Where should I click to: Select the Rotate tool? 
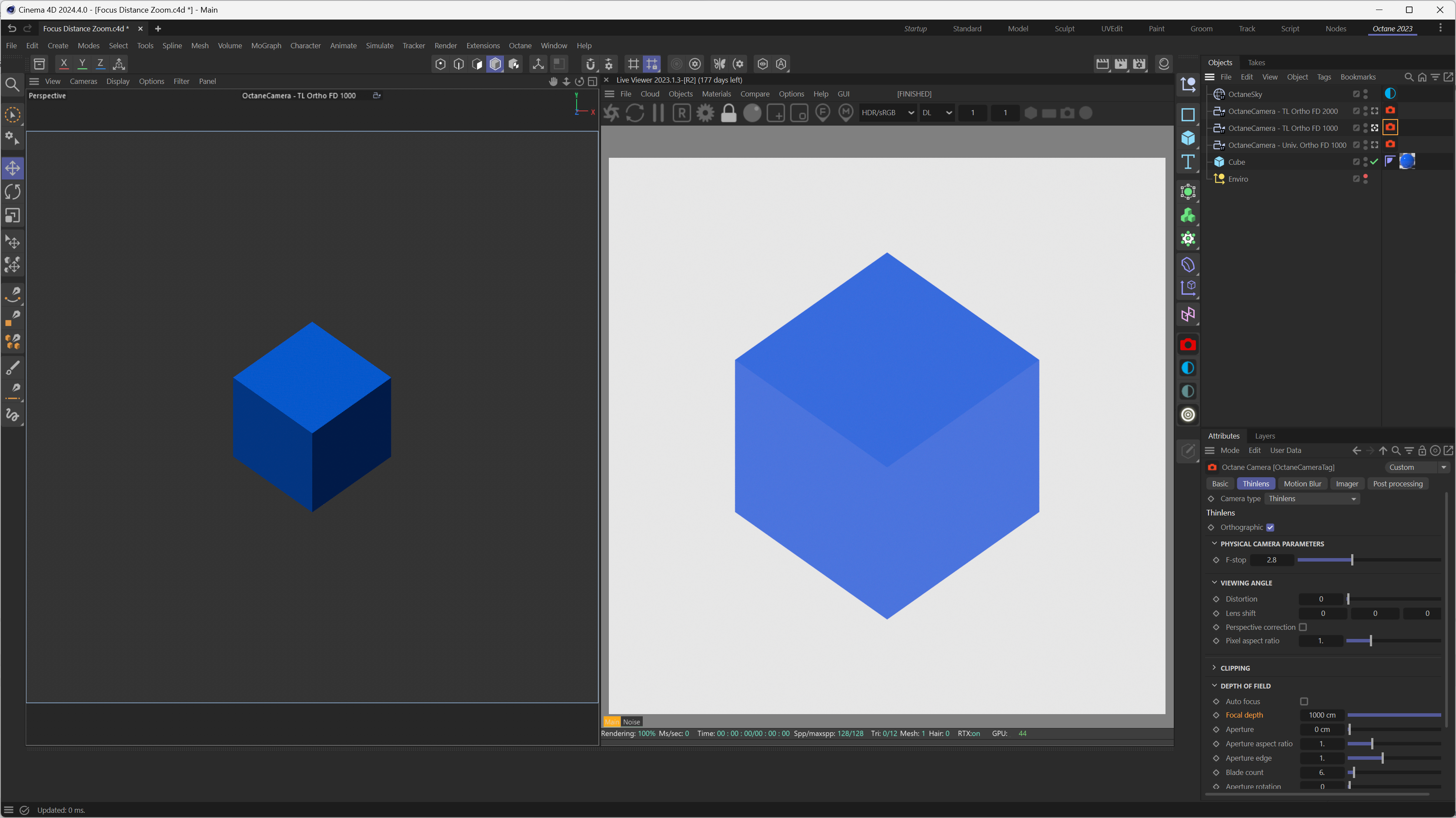click(13, 192)
